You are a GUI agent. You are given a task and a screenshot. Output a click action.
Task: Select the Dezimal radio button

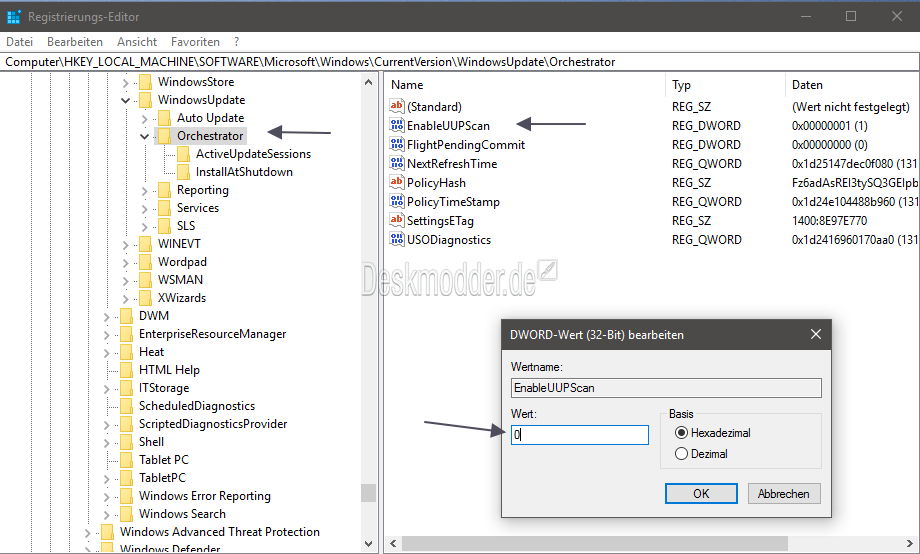[681, 454]
